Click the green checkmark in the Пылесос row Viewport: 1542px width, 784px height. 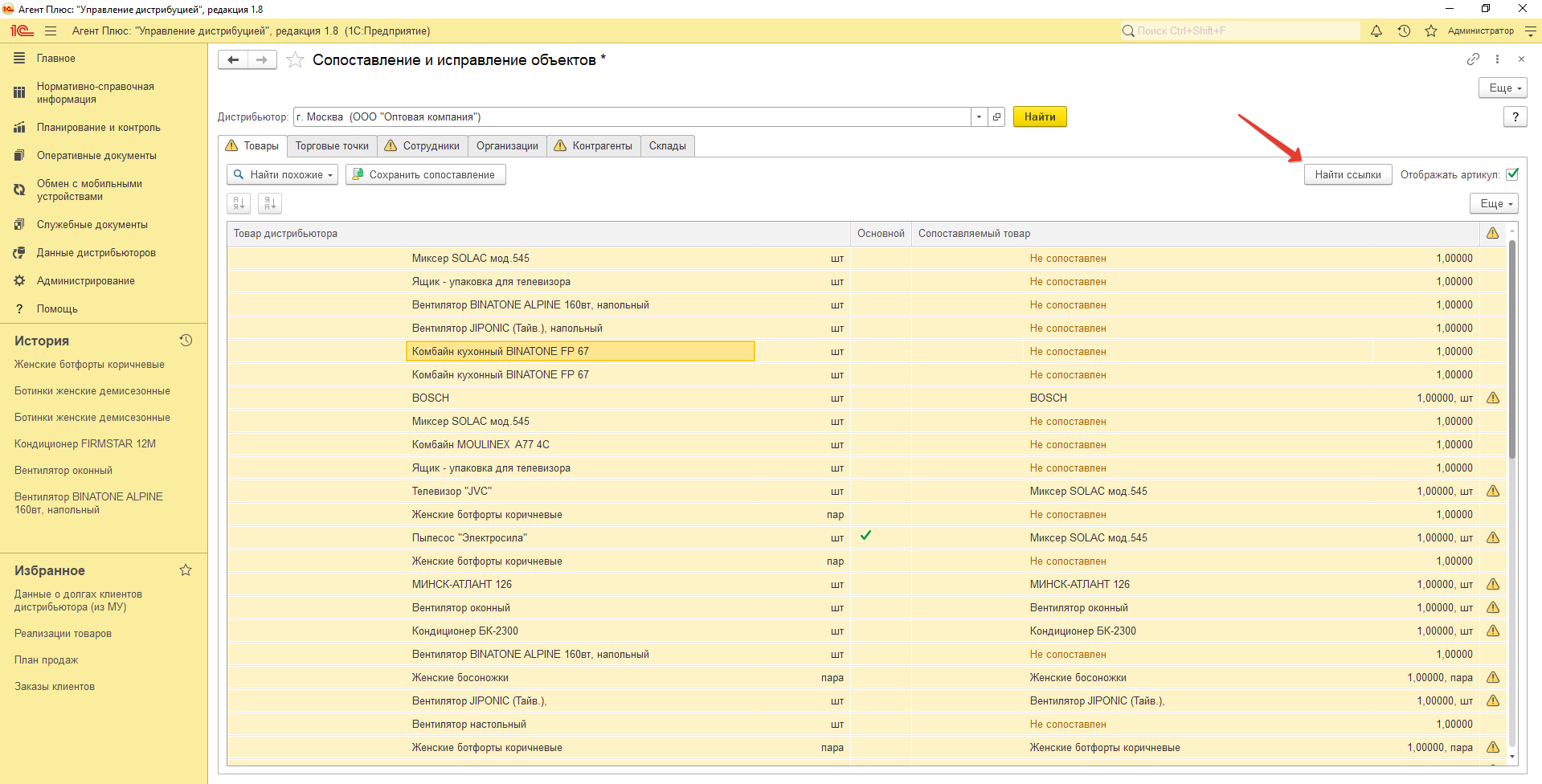click(865, 535)
